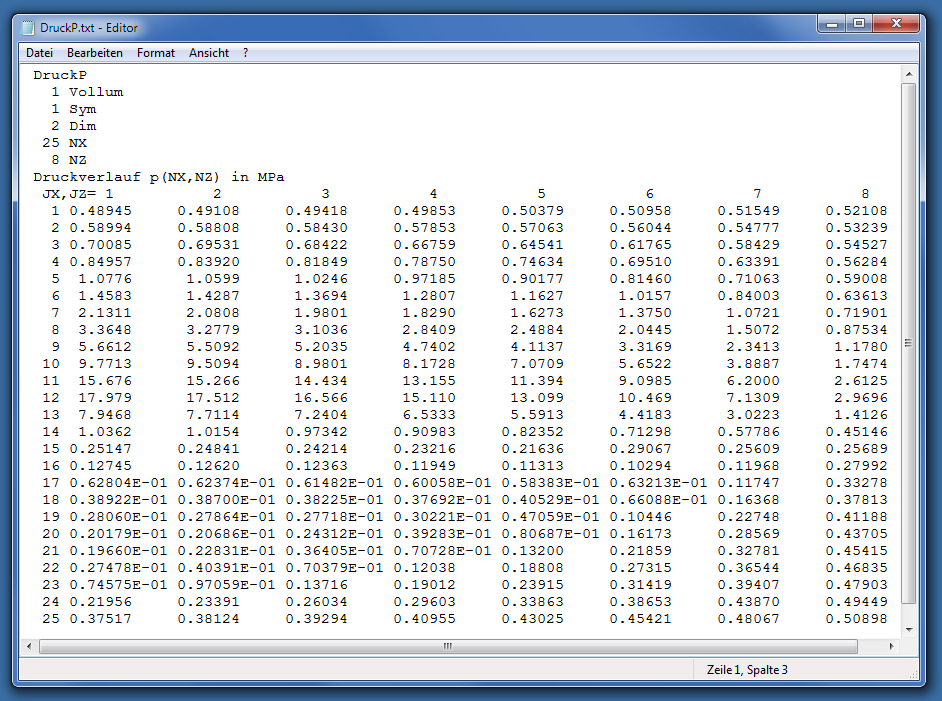Click the value 8.9801 in row 10
Viewport: 942px width, 701px height.
click(x=321, y=363)
